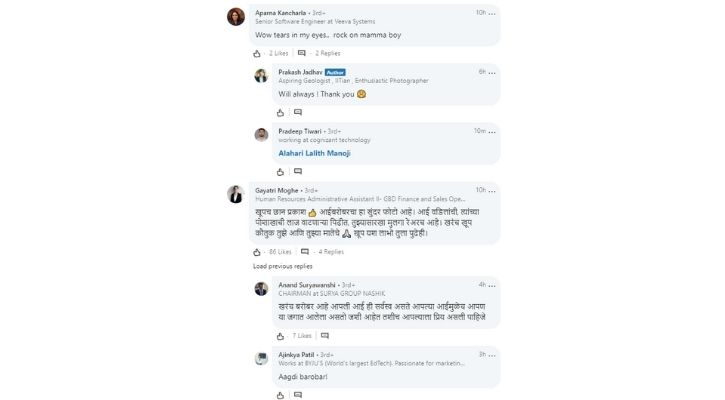Click reply icon under Gayatri Moghe's comment
The image size is (725, 400).
tap(305, 252)
